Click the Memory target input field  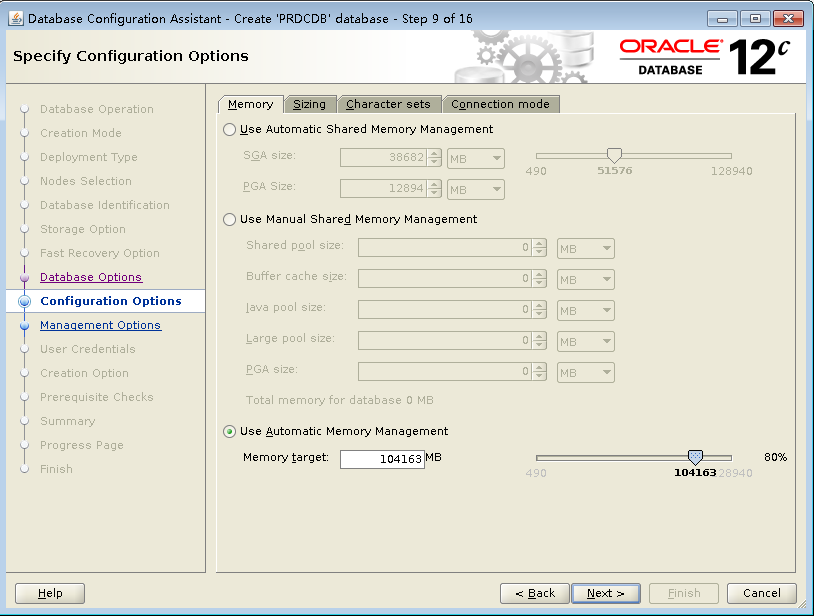click(382, 459)
